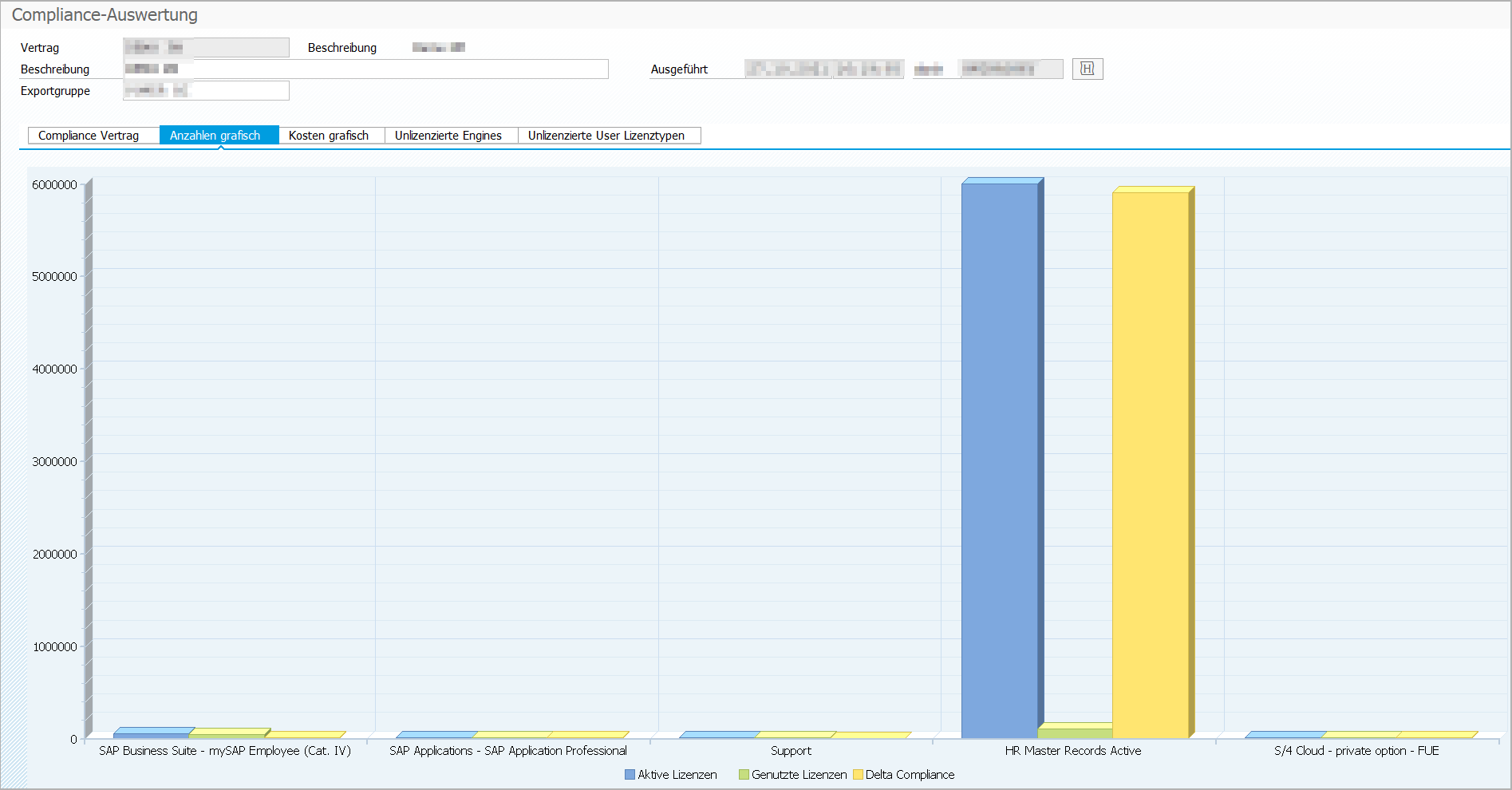Screen dimensions: 1512x790
Task: Click the Compliance-Auswertung title text
Action: pyautogui.click(x=105, y=15)
